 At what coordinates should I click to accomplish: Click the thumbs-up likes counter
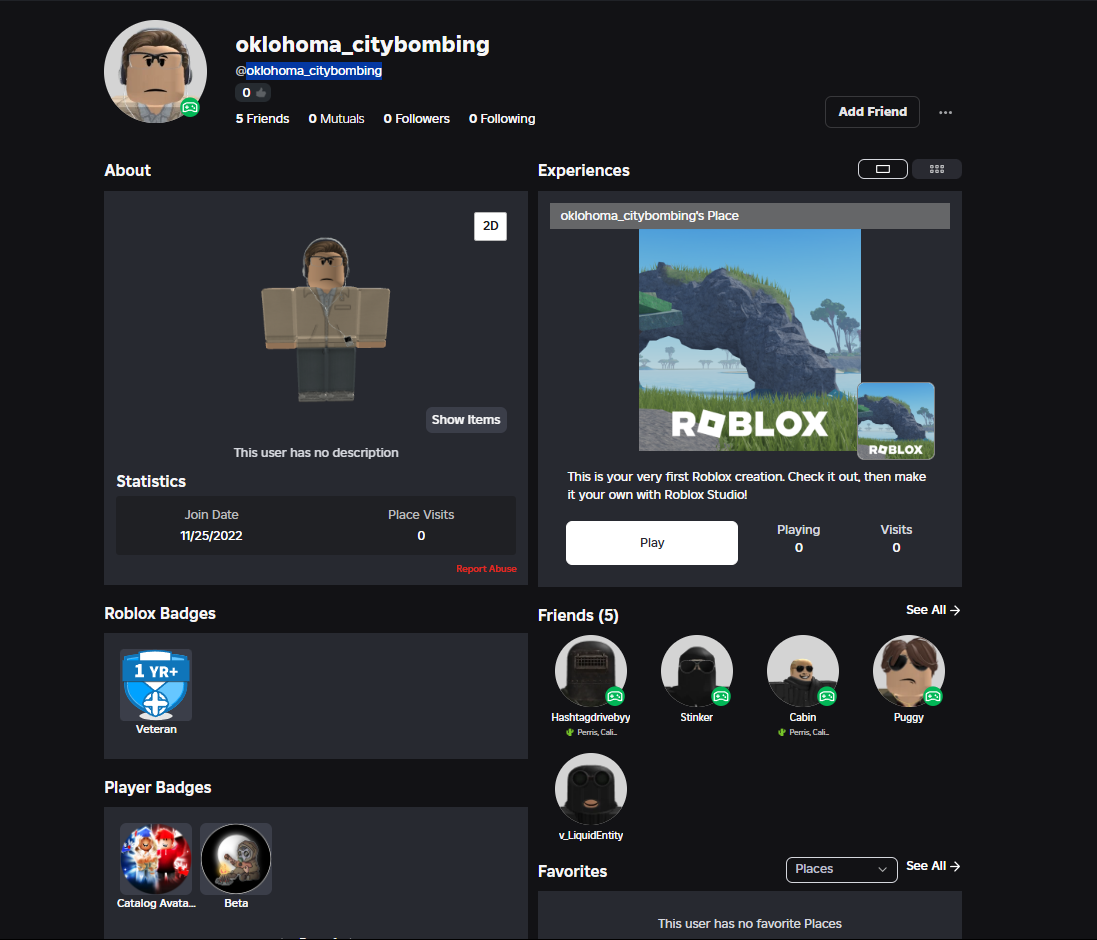[x=253, y=92]
